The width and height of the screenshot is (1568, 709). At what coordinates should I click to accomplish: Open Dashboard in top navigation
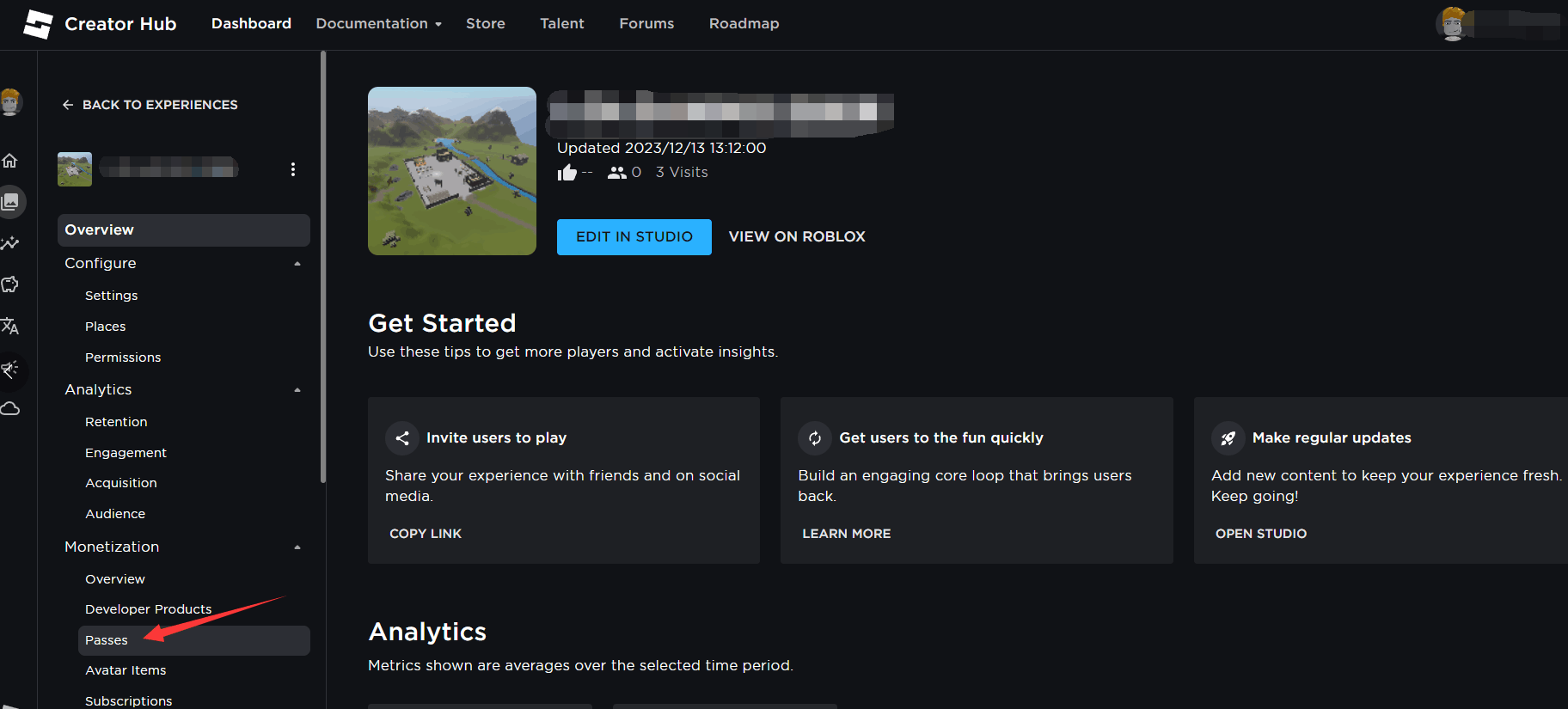(251, 24)
